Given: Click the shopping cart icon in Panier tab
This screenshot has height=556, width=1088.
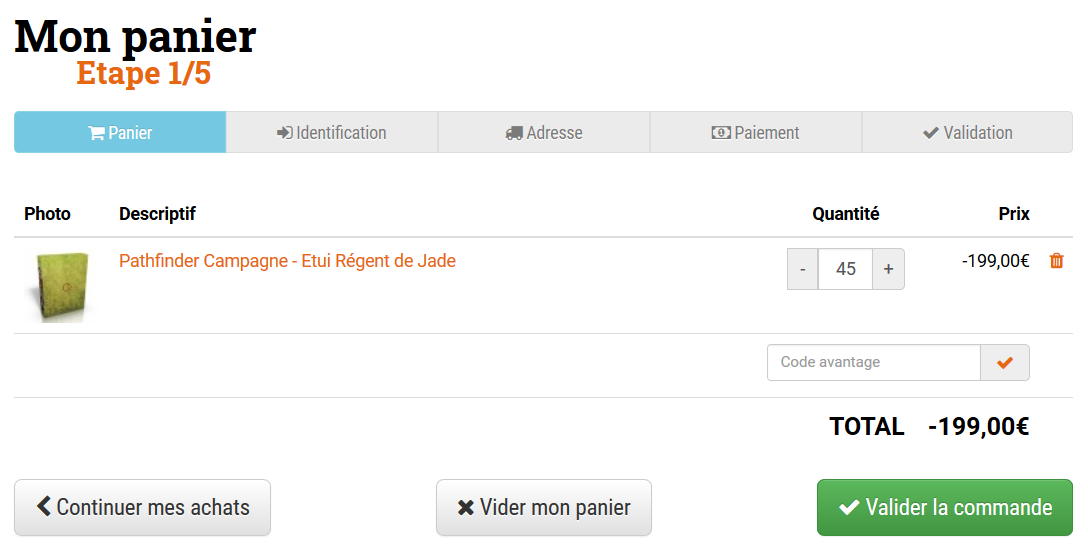Looking at the screenshot, I should tap(97, 133).
